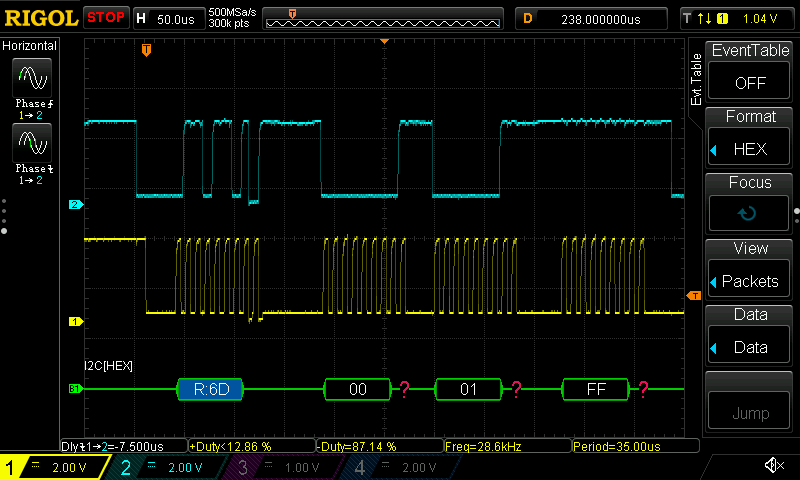Click the I2C[HEX] decode label
Screen dimensions: 800x480
(108, 366)
